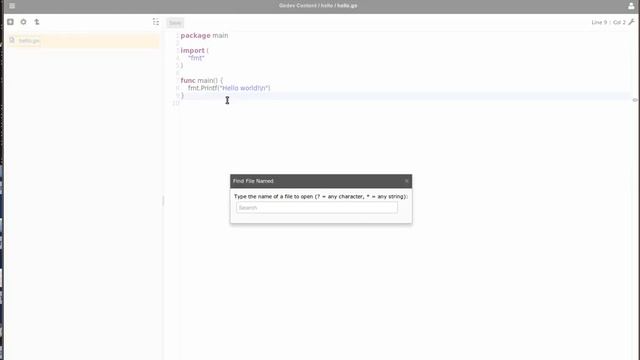Click the dialog instruction text about wildcards

pyautogui.click(x=321, y=197)
